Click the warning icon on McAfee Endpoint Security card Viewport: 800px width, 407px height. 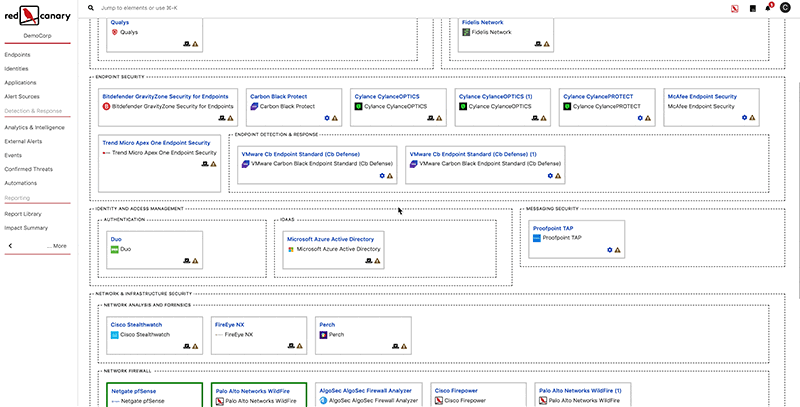[752, 118]
